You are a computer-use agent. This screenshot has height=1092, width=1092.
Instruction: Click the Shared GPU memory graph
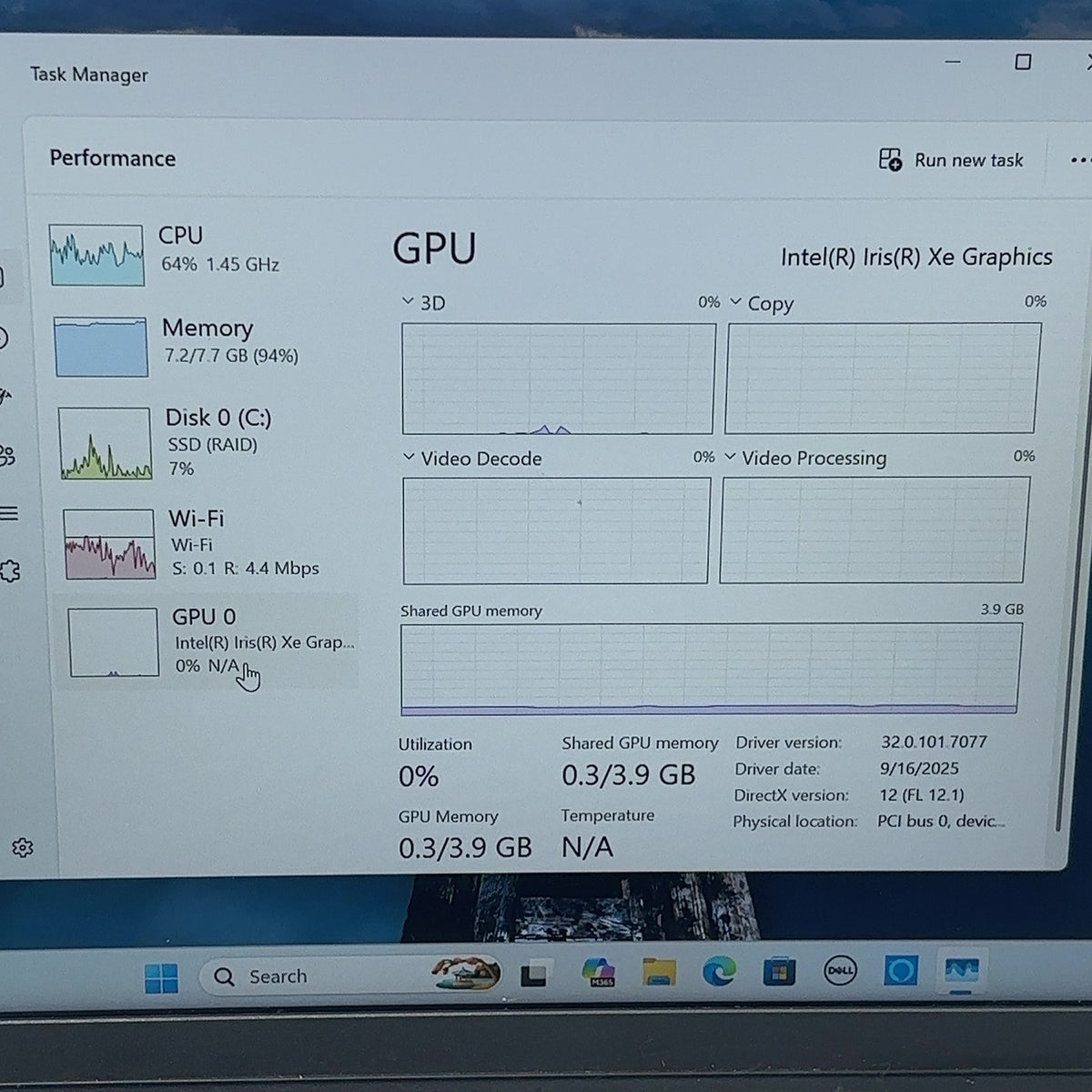[711, 669]
